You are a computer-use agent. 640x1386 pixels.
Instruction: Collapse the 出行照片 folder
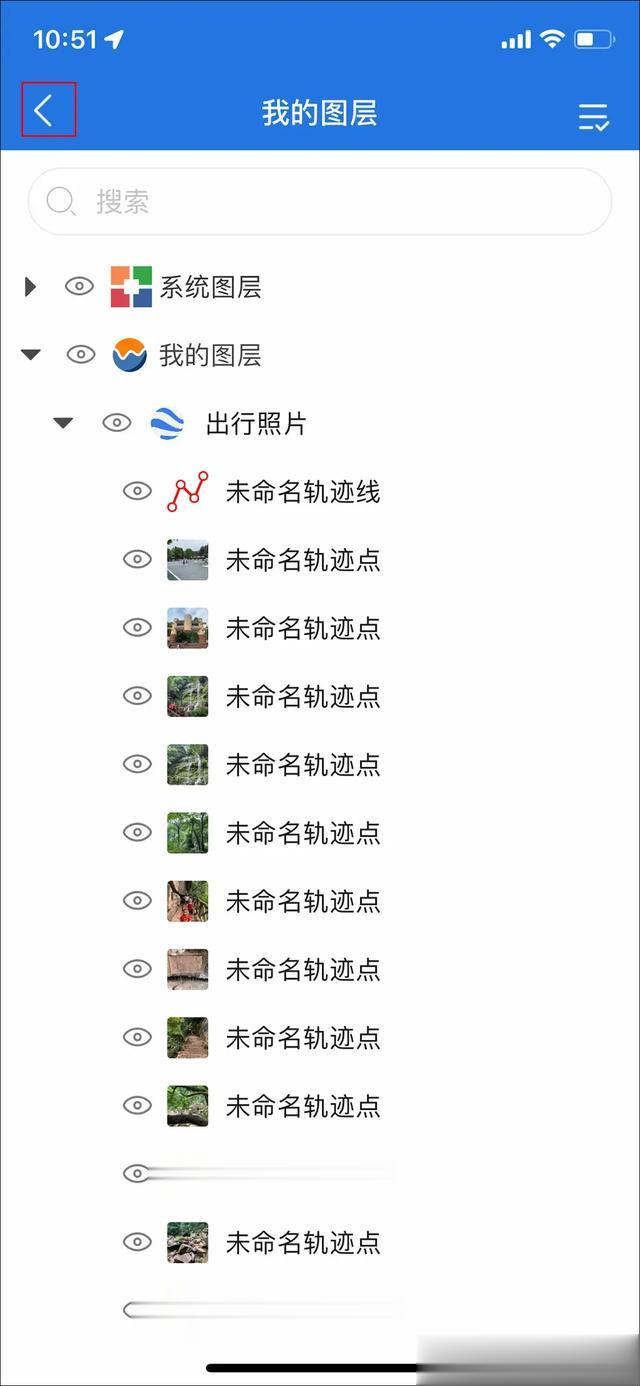pos(63,423)
